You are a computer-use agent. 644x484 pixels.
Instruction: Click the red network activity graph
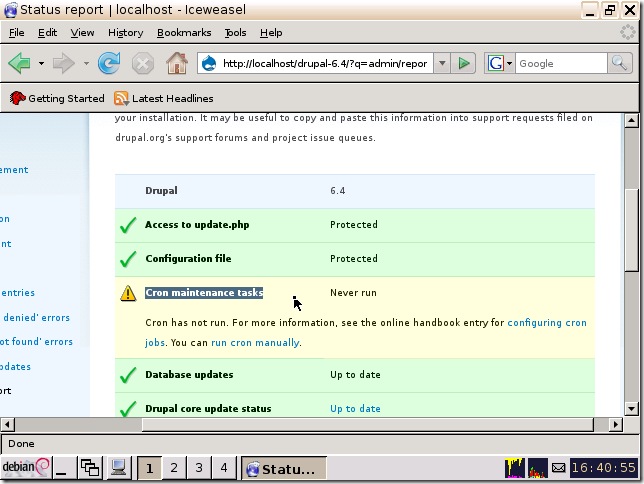[x=538, y=468]
